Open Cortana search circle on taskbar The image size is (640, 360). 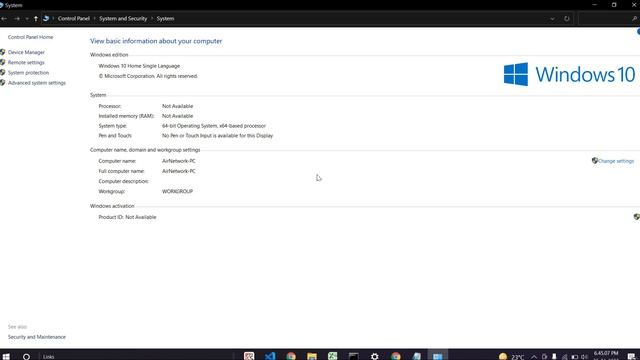[26, 356]
